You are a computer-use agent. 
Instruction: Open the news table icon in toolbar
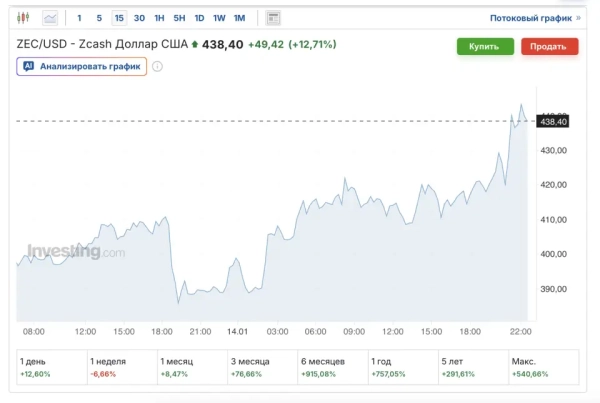(x=273, y=18)
